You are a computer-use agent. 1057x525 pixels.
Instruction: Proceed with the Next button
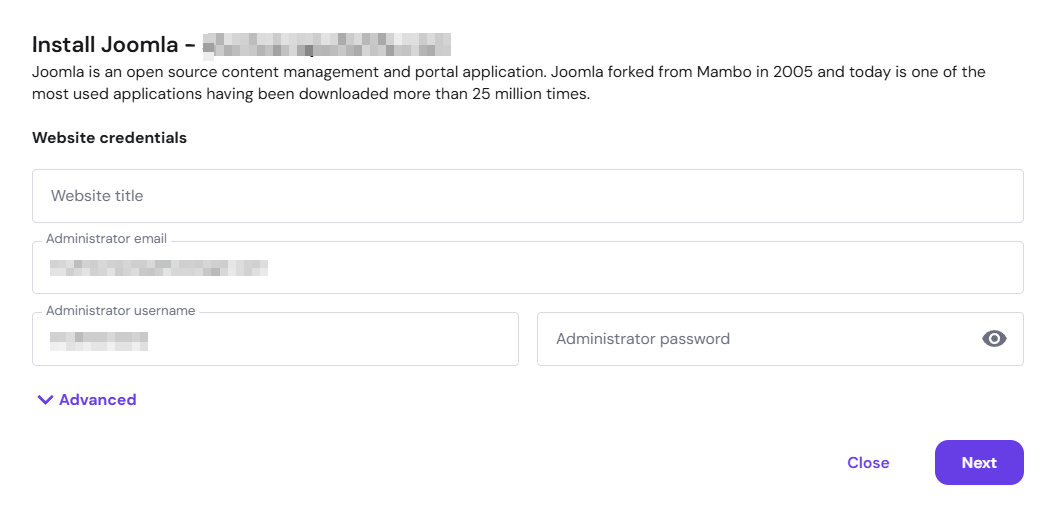(x=979, y=462)
